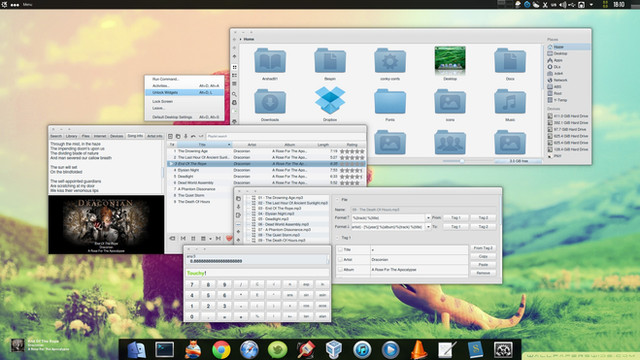Screen dimensions: 640x360
Task: Click the From Tag 2 button
Action: 483,248
